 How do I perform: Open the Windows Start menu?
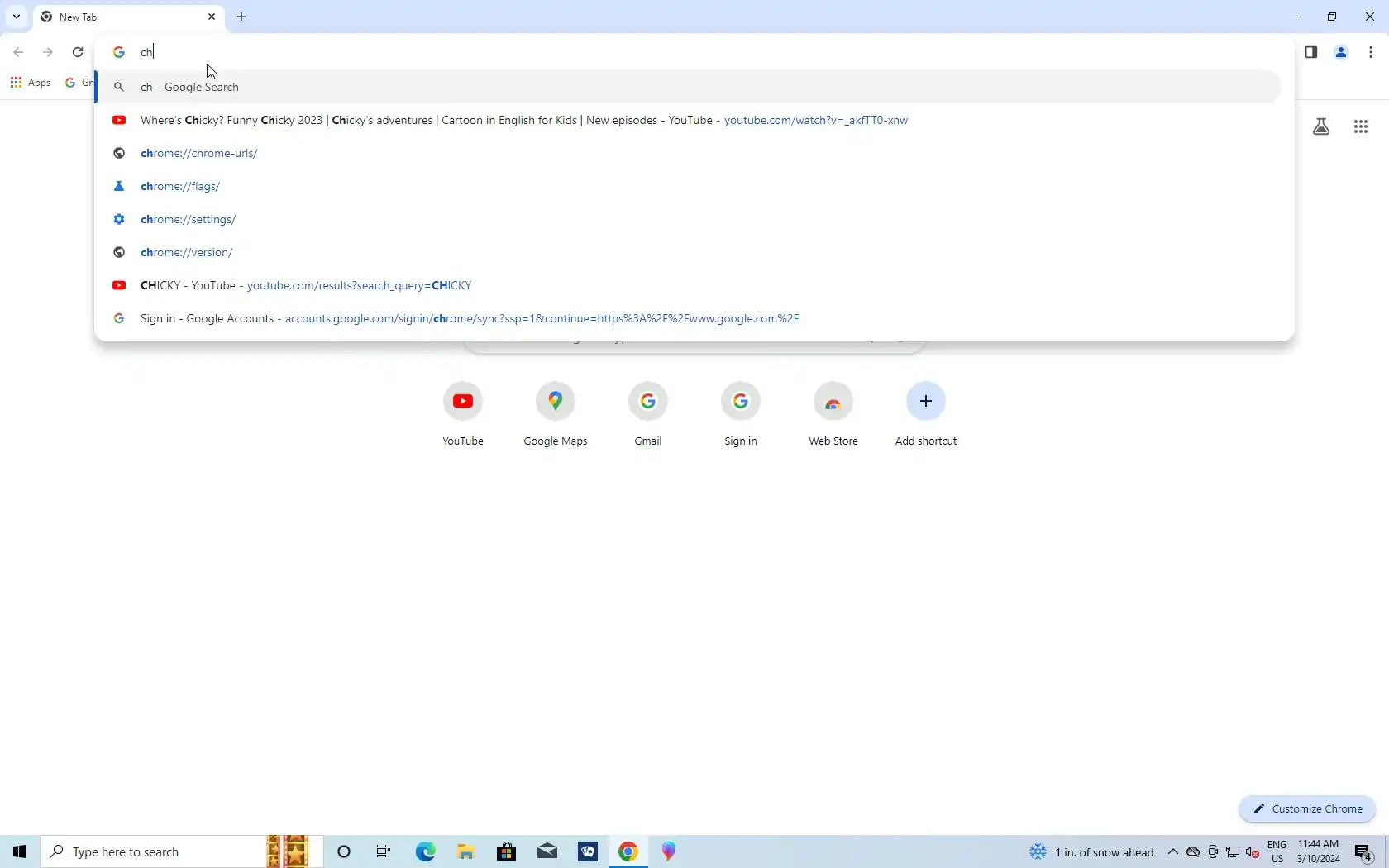[20, 851]
